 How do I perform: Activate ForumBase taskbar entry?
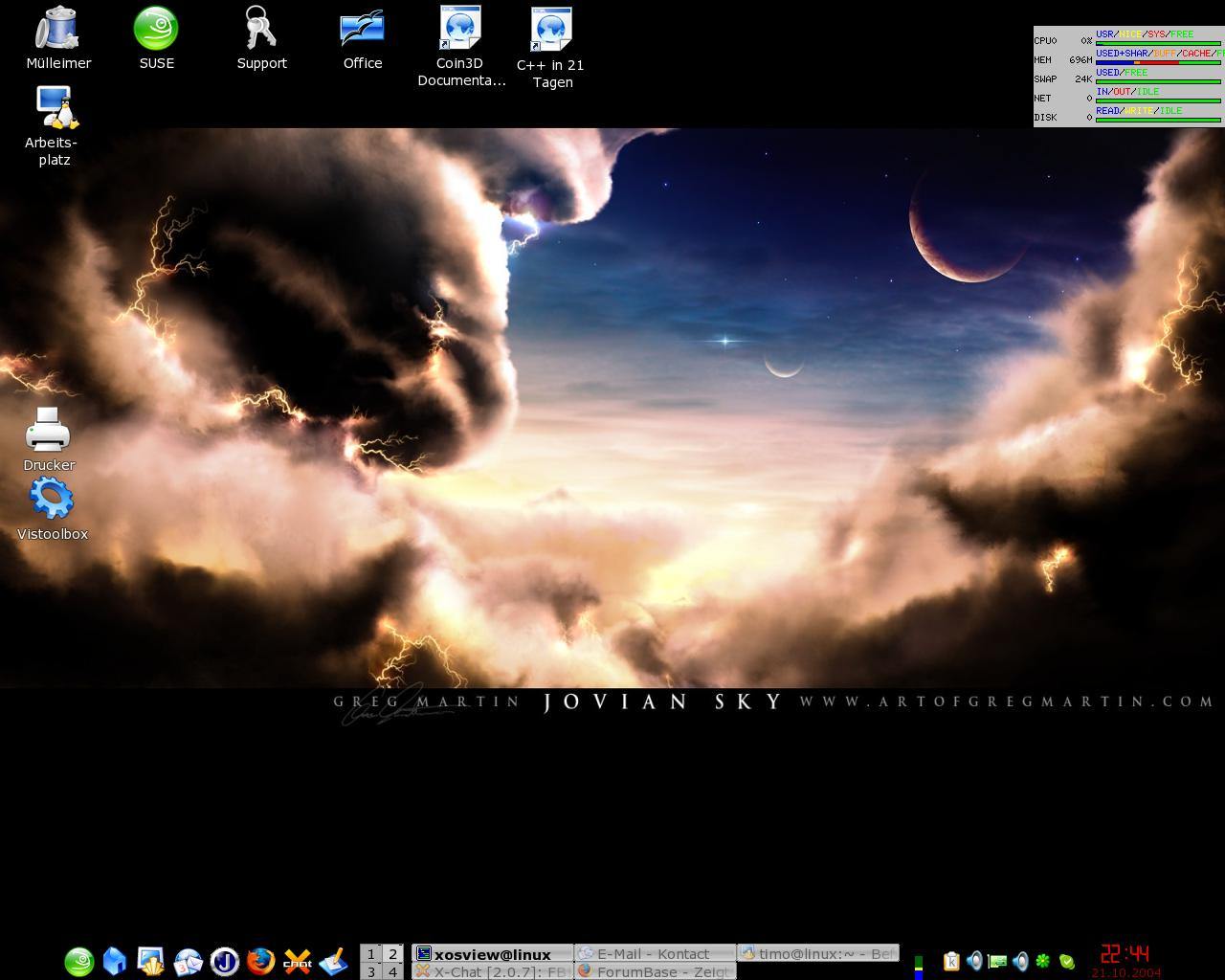click(656, 971)
